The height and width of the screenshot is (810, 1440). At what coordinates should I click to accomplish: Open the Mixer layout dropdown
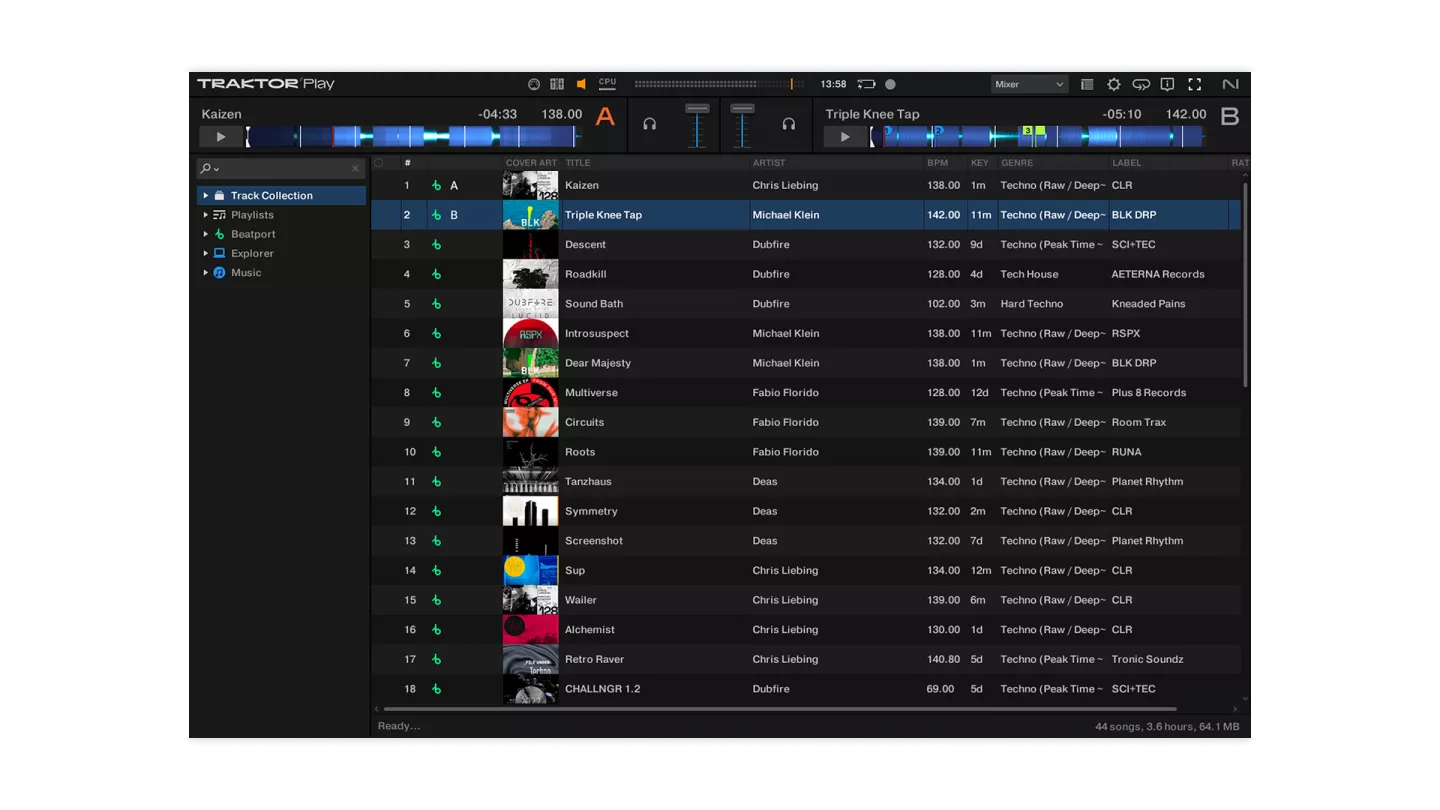click(x=1029, y=84)
